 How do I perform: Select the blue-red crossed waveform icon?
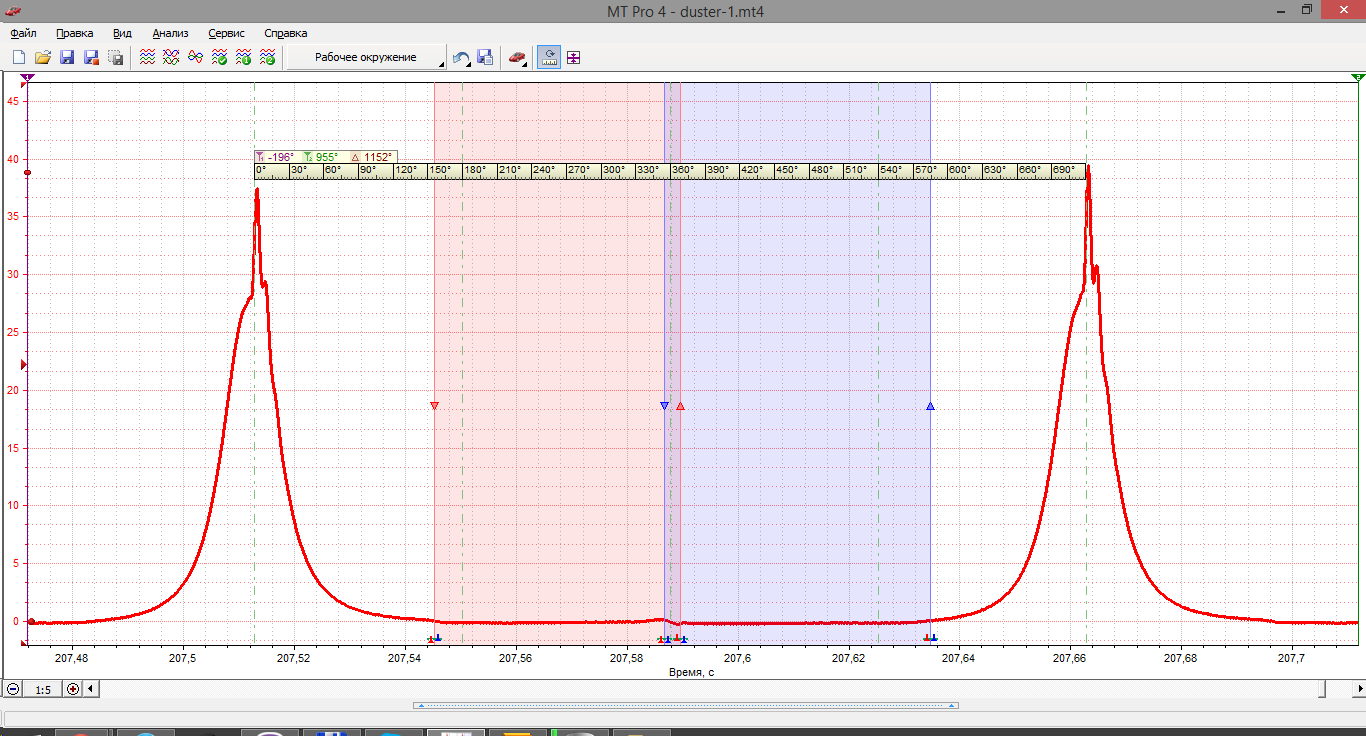tap(195, 58)
